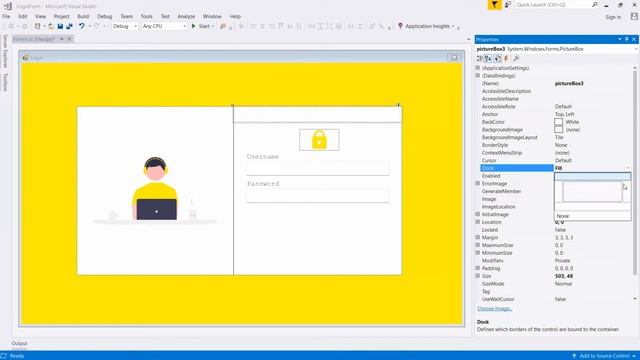This screenshot has height=360, width=640.
Task: Expand the Size property
Action: click(478, 276)
